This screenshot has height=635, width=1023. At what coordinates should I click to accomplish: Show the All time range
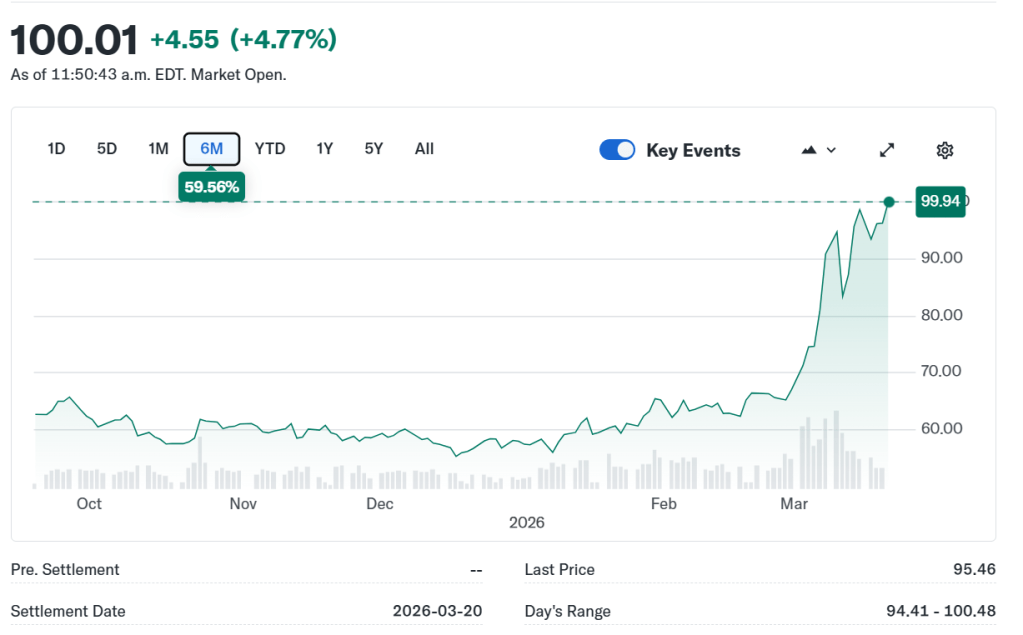click(424, 149)
